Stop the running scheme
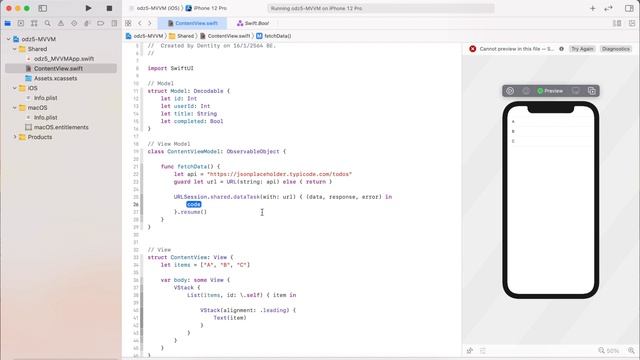This screenshot has height=360, width=640. tap(109, 8)
